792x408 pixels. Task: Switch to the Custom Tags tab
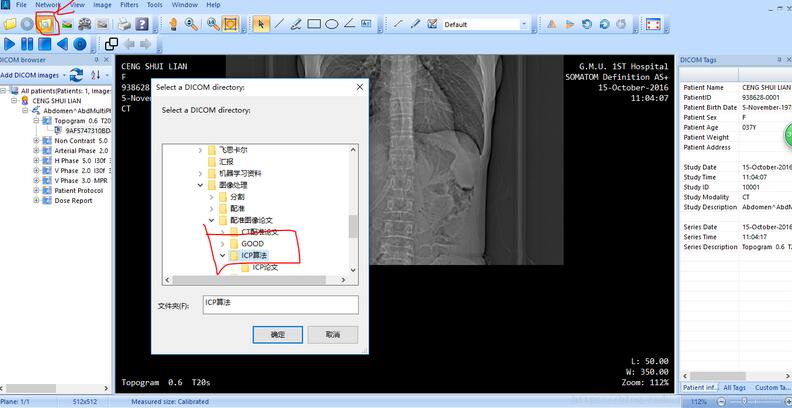pos(772,388)
